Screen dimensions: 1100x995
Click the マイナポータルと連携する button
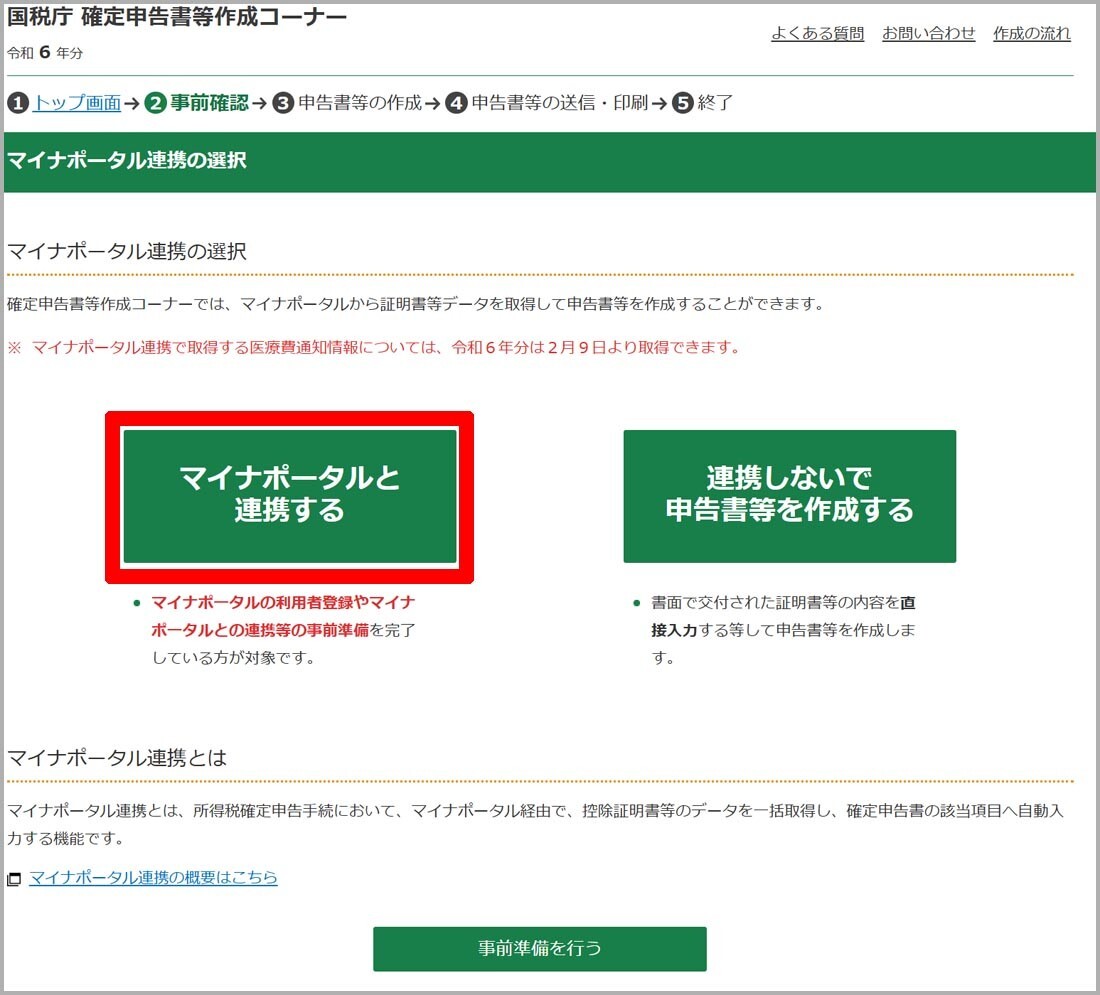pos(290,496)
